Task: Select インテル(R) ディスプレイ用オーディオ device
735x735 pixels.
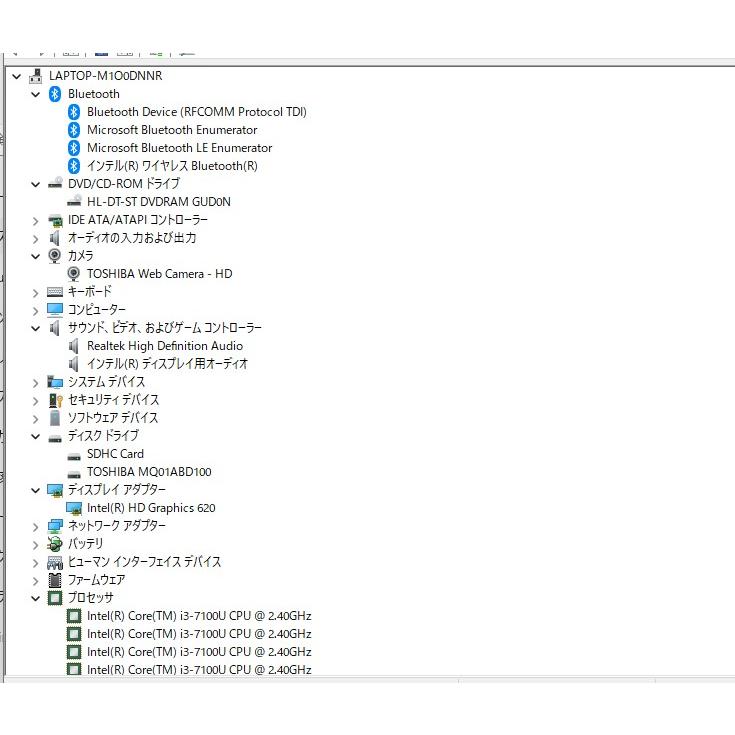Action: coord(167,364)
